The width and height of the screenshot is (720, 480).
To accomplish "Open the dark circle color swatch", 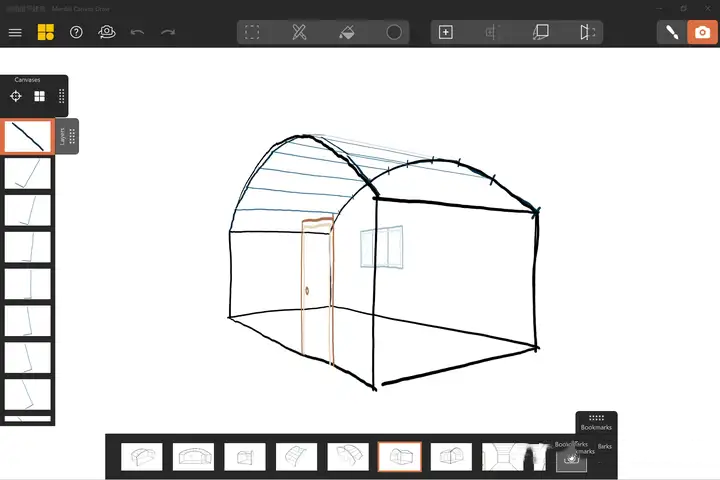I will click(394, 32).
